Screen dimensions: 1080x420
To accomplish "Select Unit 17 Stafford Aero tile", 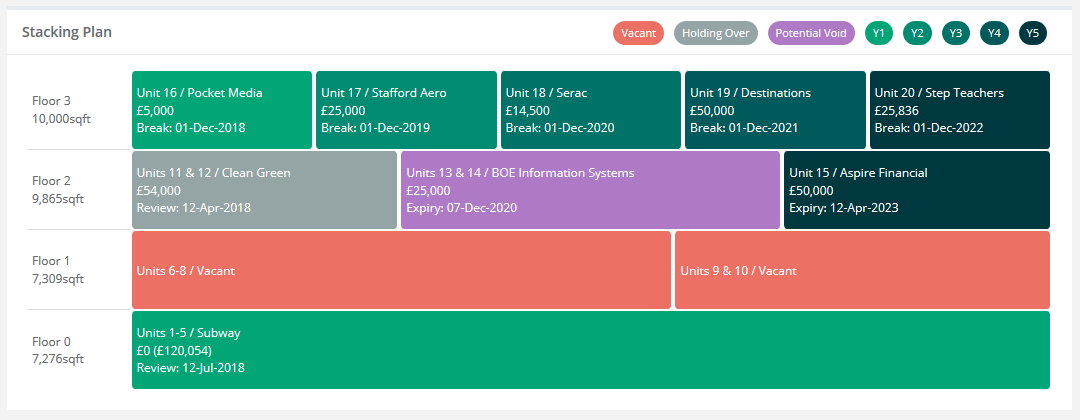I will pyautogui.click(x=406, y=110).
